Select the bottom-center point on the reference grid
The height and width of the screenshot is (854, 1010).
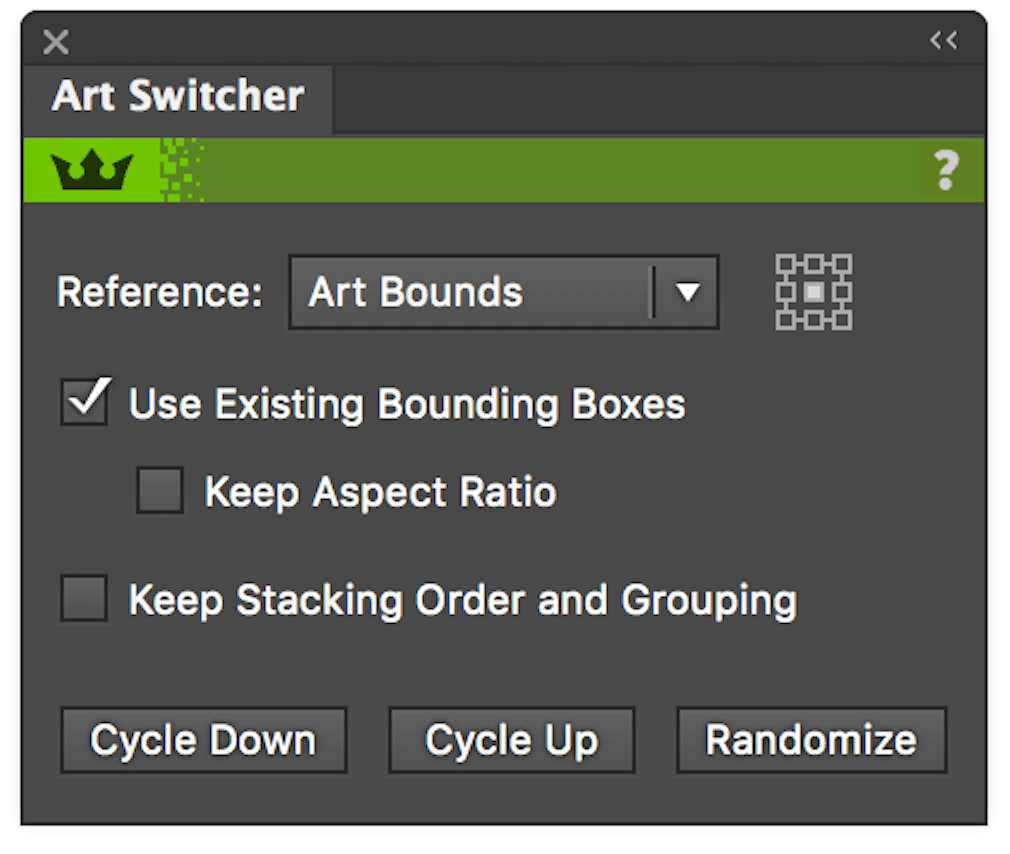click(812, 322)
